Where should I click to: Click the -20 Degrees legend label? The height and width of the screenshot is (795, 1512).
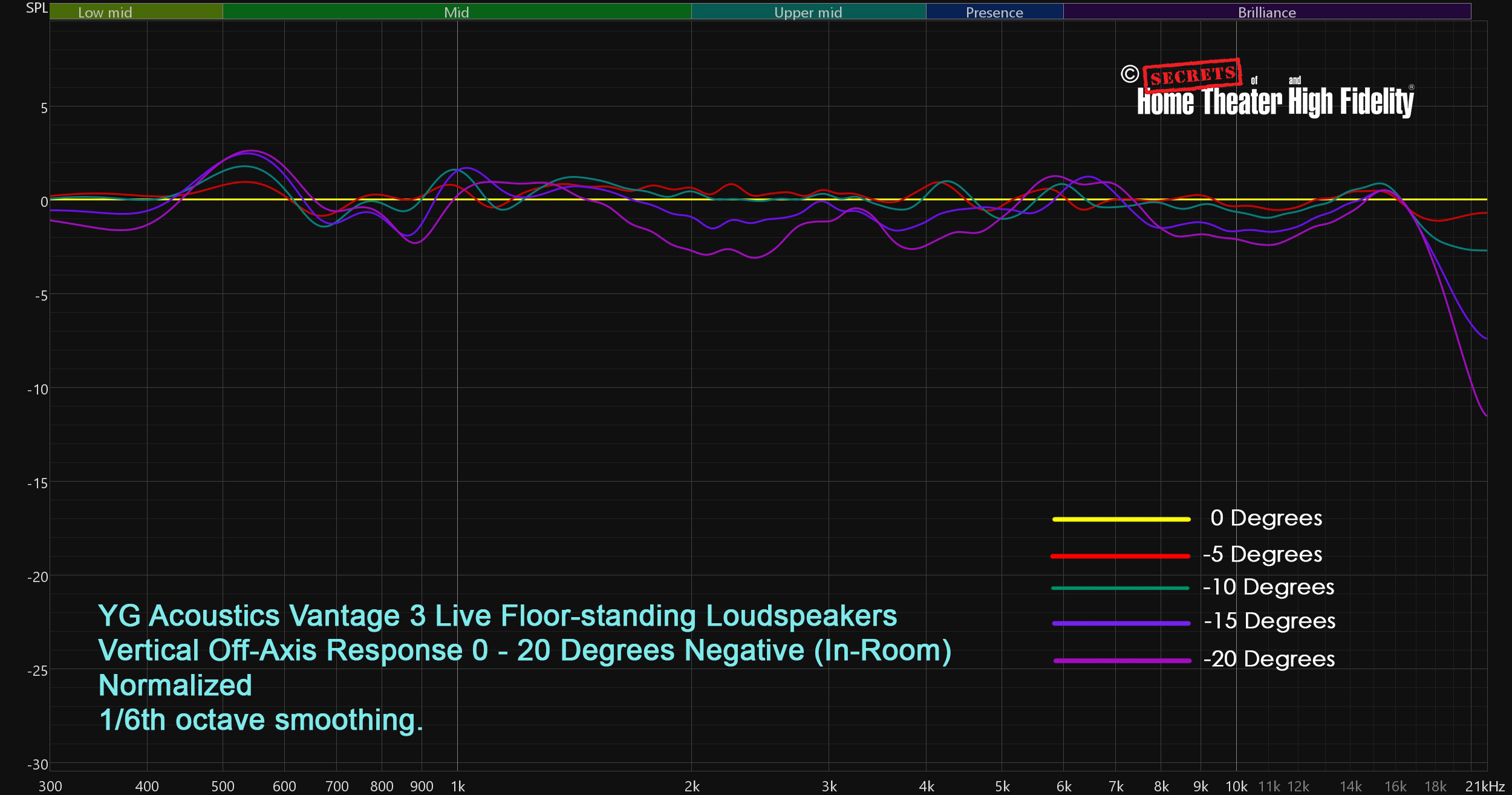point(1268,659)
